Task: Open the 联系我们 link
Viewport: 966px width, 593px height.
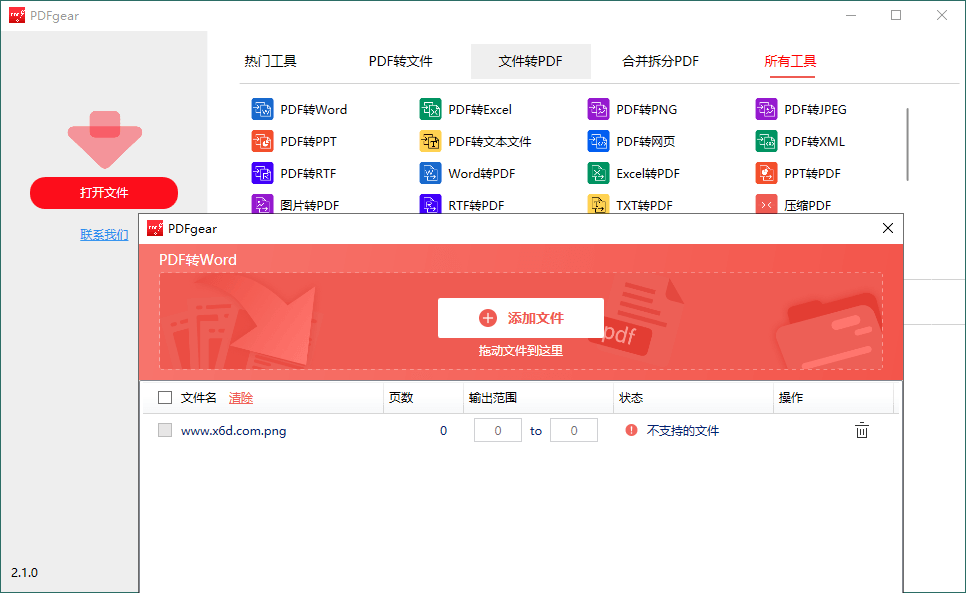Action: (104, 234)
